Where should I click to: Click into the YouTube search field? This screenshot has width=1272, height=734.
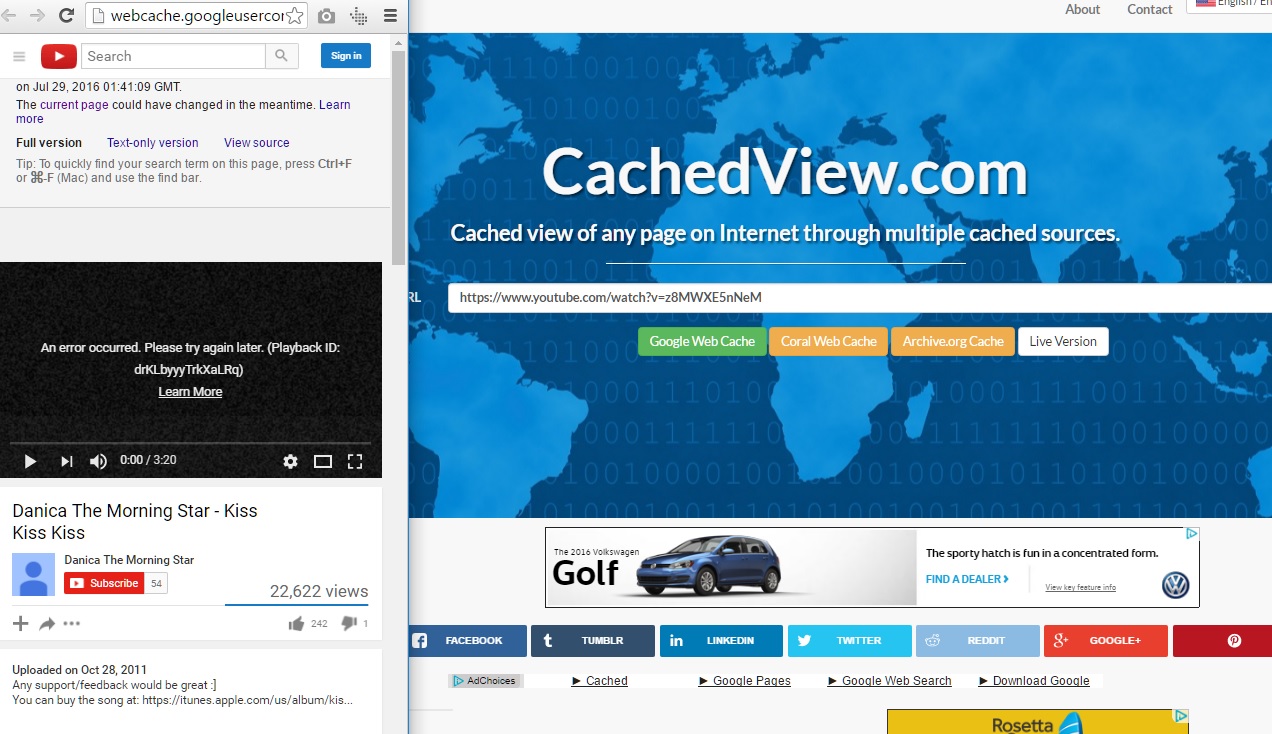(173, 56)
